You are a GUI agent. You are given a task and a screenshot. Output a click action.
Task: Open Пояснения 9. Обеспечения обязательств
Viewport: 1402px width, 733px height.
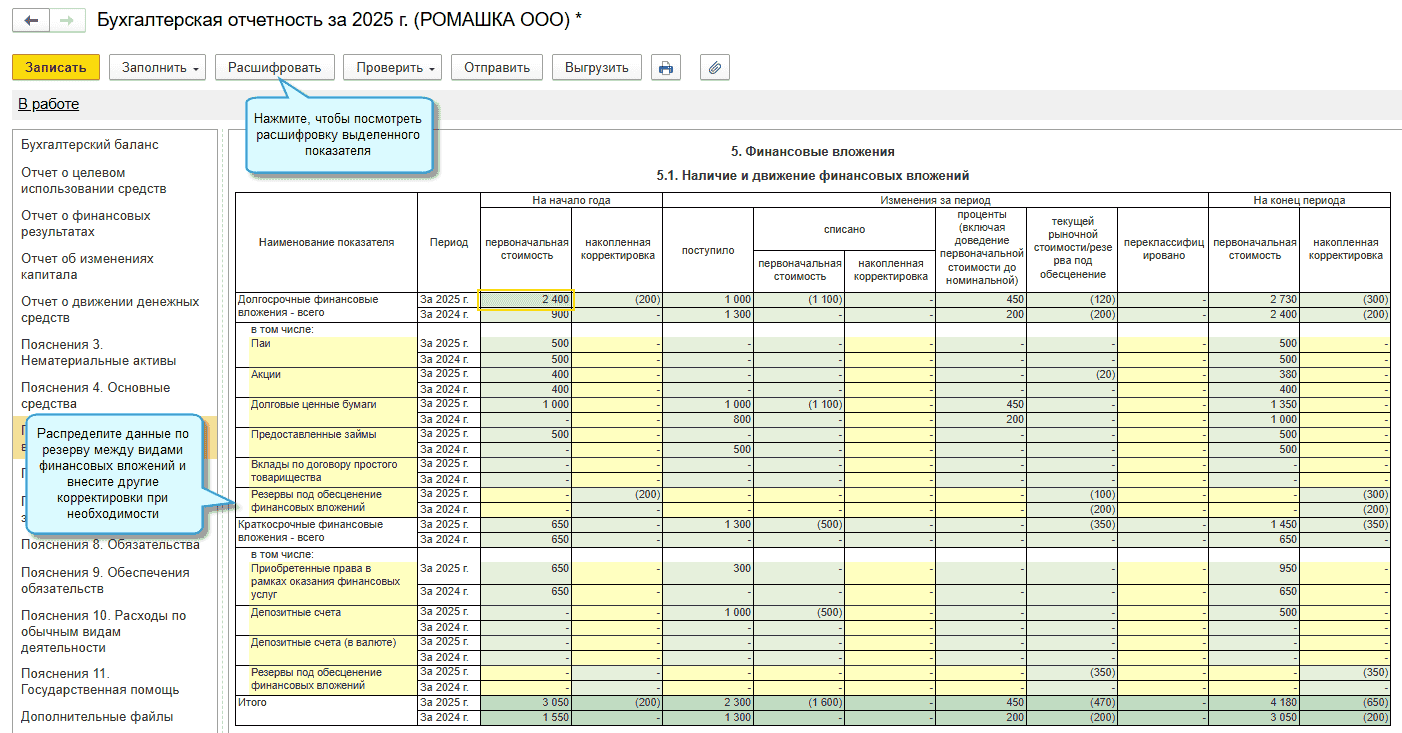(105, 580)
